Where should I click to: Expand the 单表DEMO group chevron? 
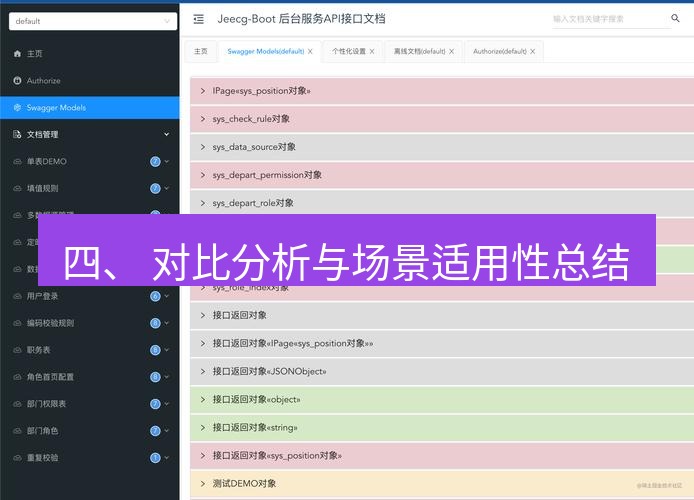(167, 162)
